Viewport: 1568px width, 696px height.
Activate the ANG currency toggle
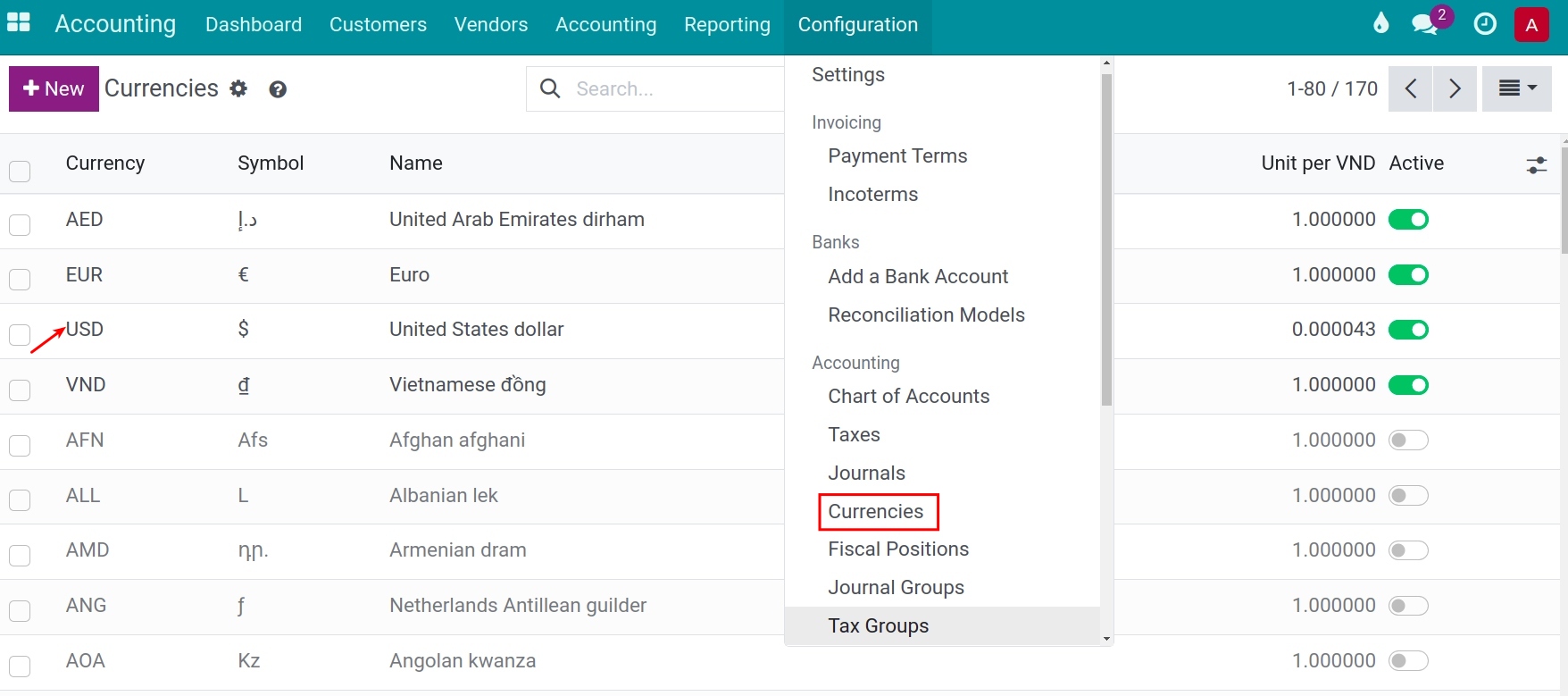(1408, 606)
